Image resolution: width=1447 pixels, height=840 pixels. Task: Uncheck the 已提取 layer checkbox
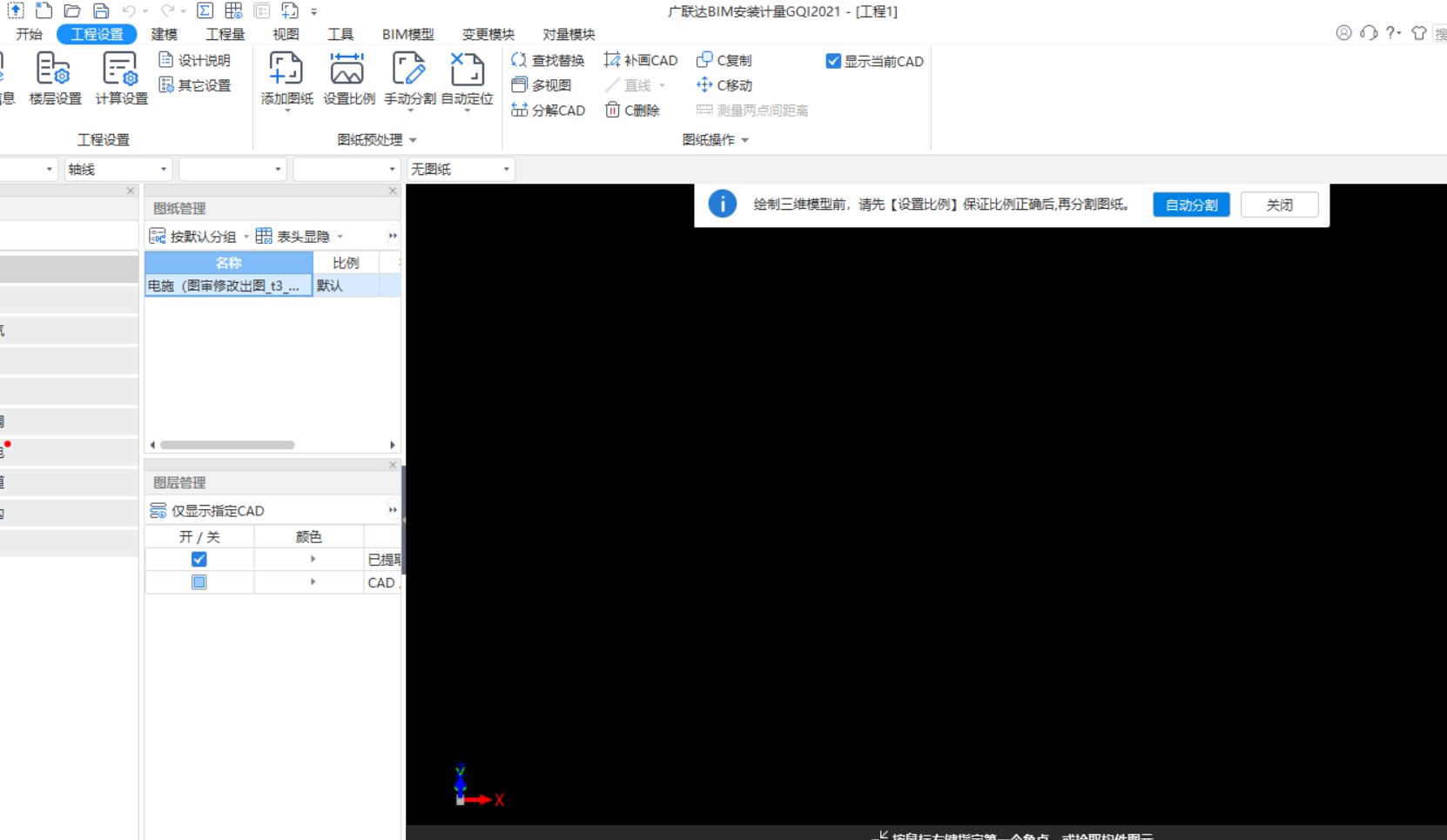pos(199,560)
